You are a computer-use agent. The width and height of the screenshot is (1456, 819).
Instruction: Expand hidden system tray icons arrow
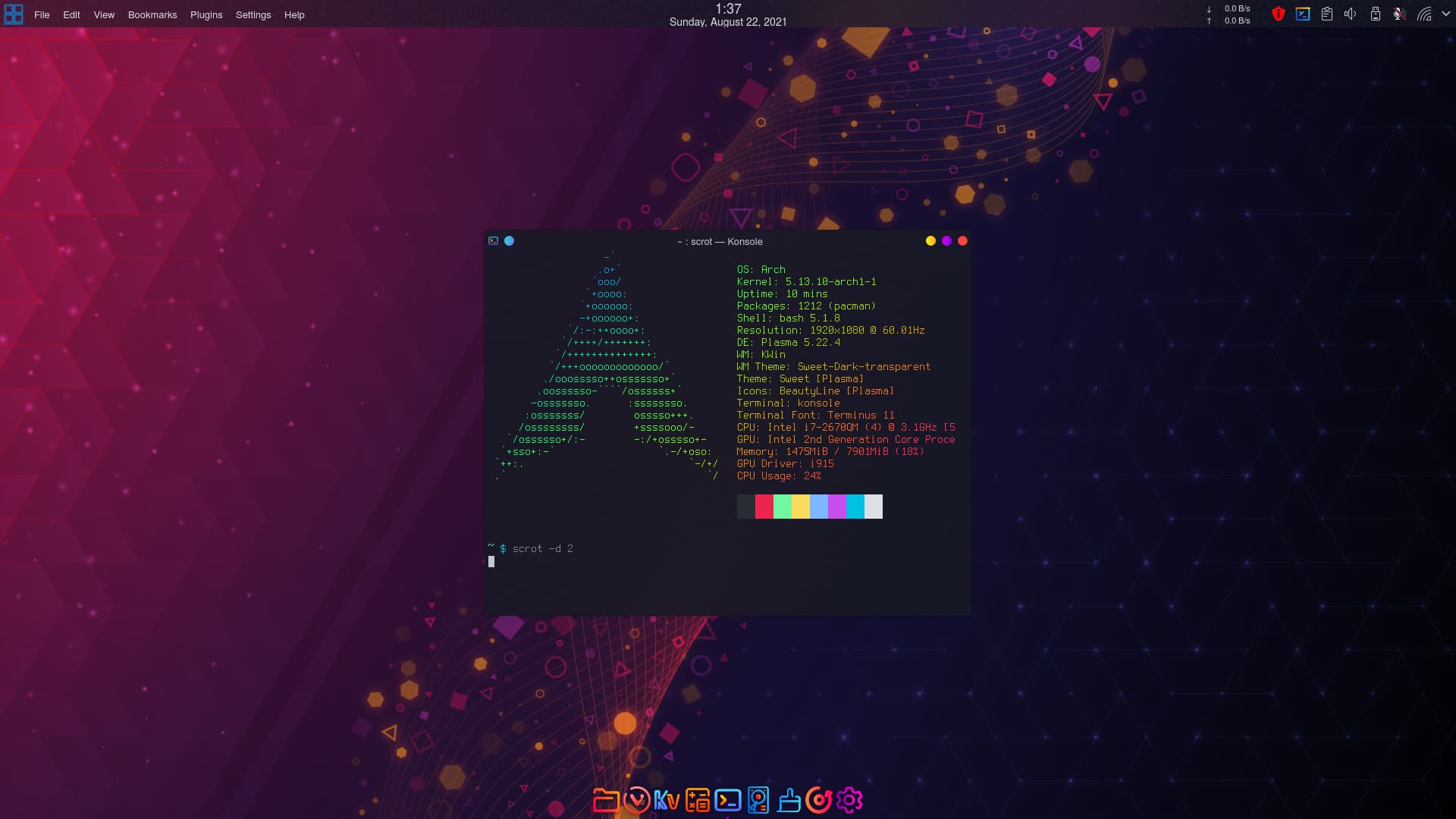(1445, 14)
